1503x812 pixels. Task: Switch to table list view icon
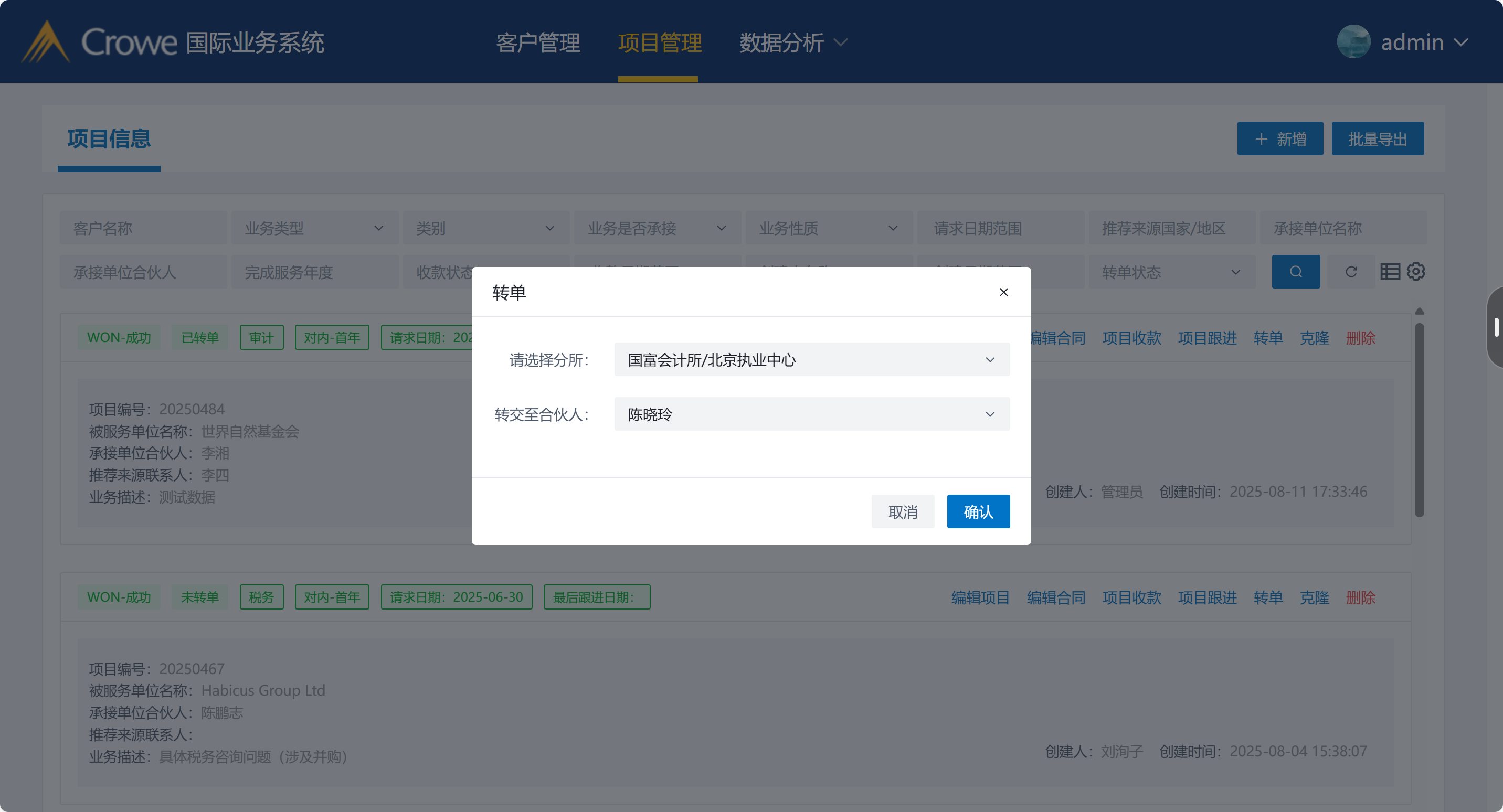1390,272
